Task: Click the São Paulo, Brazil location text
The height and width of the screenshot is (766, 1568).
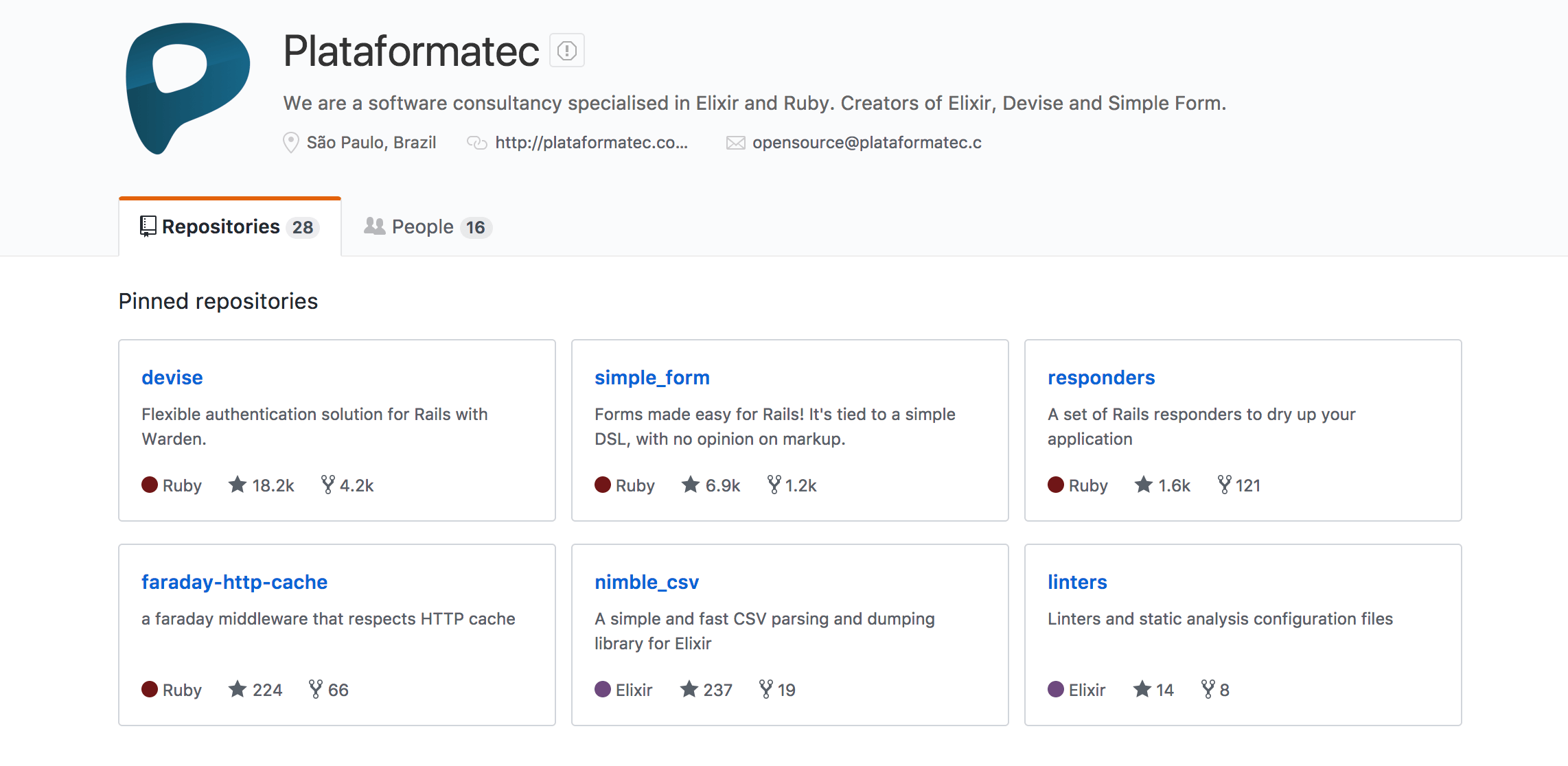Action: click(x=371, y=142)
